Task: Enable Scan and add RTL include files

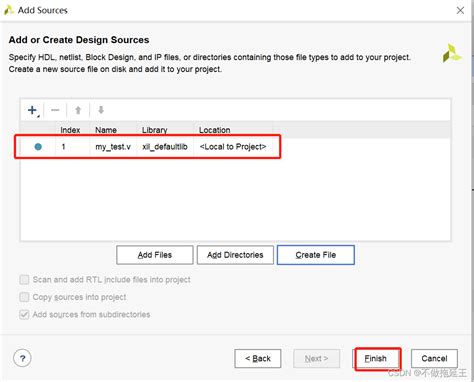Action: click(x=24, y=280)
